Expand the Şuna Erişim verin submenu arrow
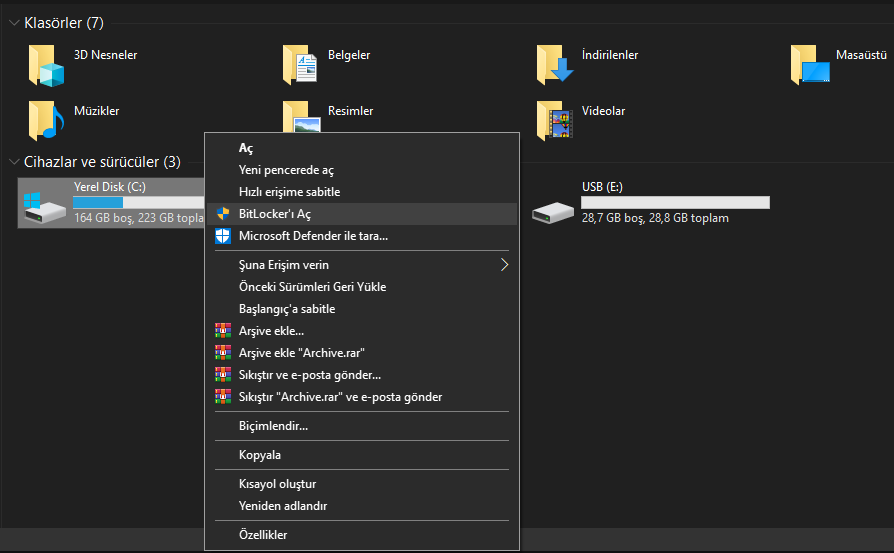 point(505,265)
